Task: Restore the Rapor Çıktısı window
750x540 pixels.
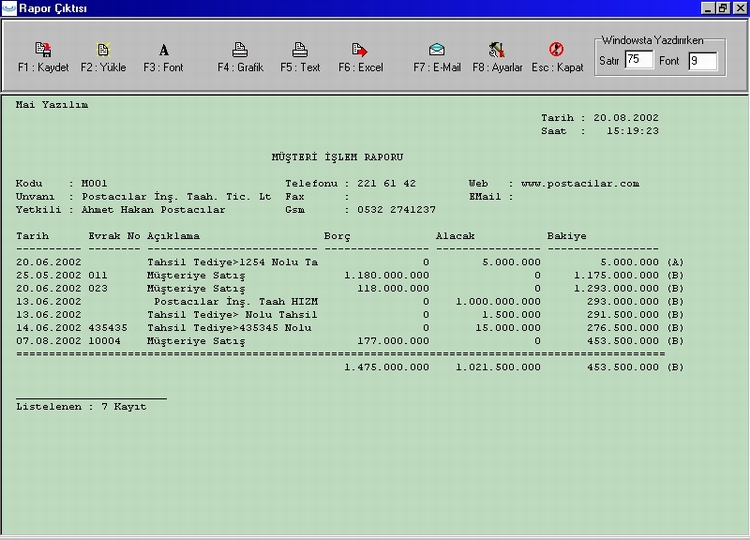Action: (x=722, y=8)
